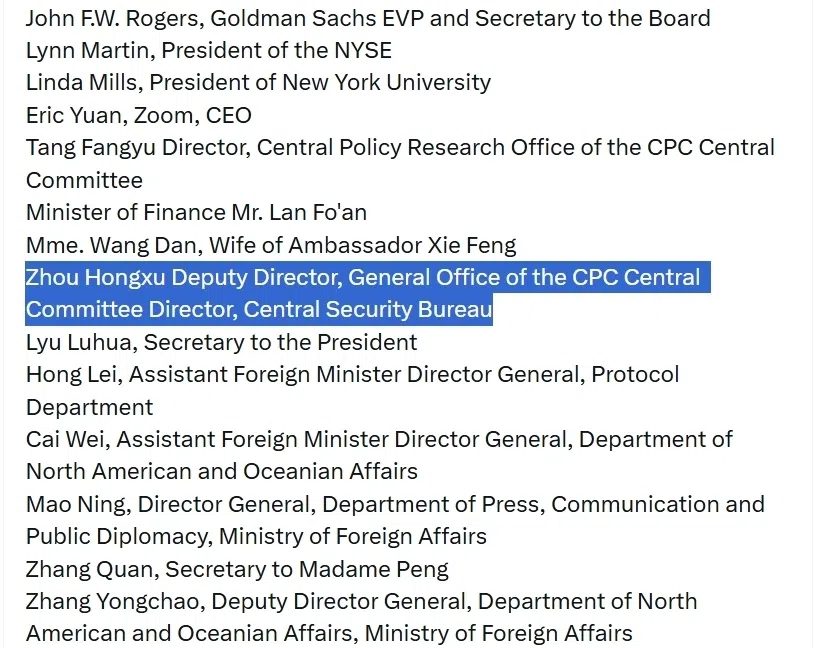Screen dimensions: 814x648
Task: Click the Zhang Quan Secretary to Madame Peng line
Action: tap(237, 569)
